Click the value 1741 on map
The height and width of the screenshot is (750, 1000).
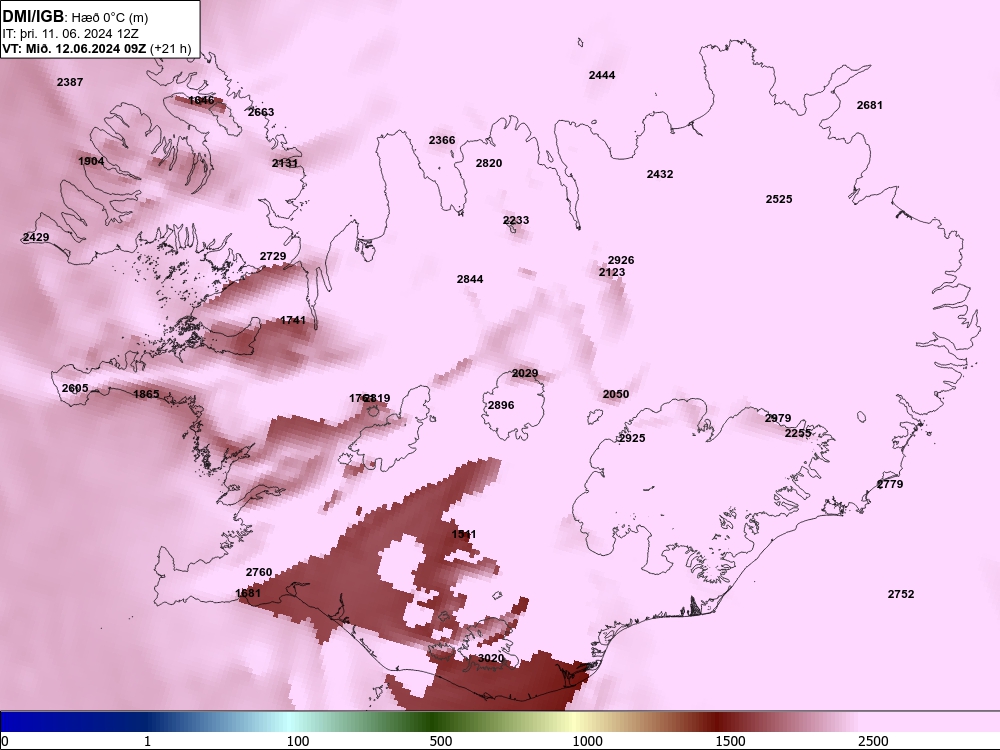[293, 320]
